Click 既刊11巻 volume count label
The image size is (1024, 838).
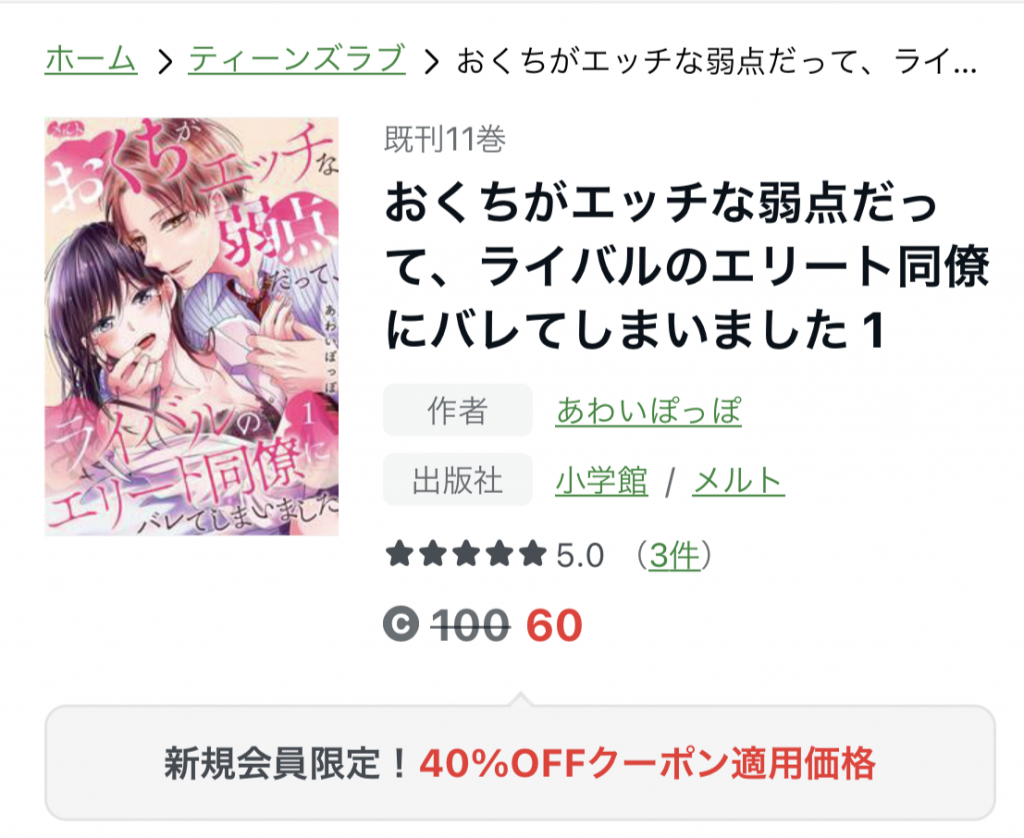tap(445, 139)
